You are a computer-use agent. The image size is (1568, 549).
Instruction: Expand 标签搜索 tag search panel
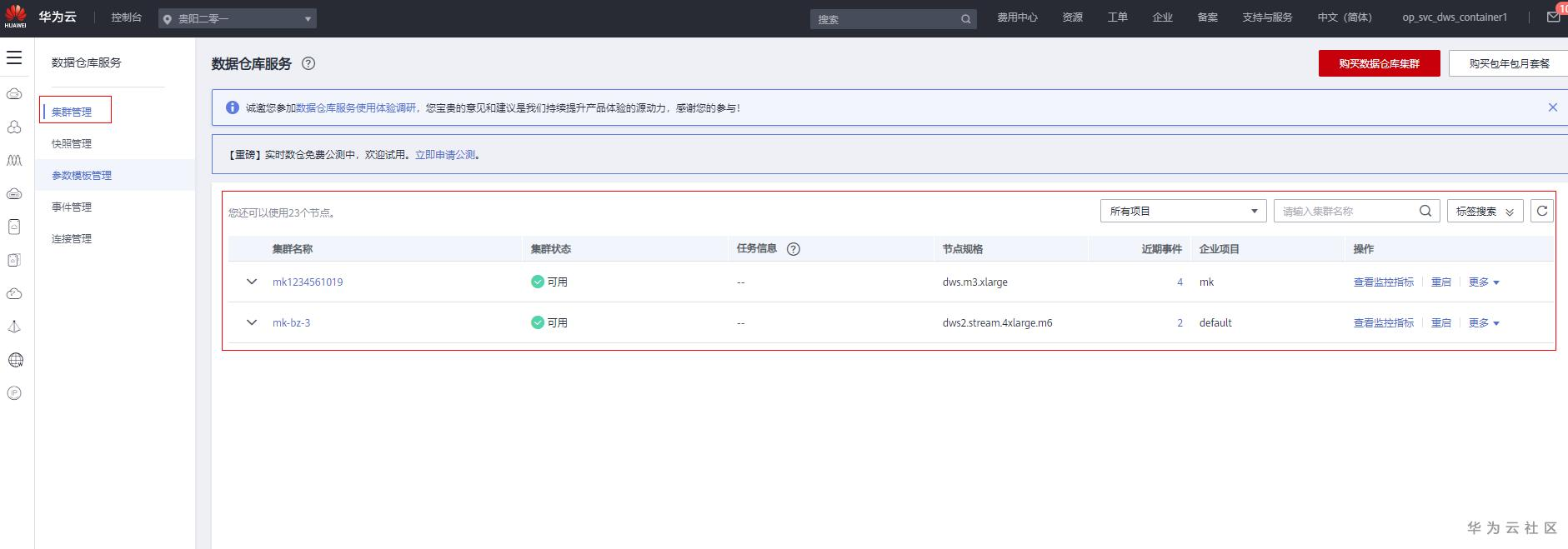coord(1485,211)
